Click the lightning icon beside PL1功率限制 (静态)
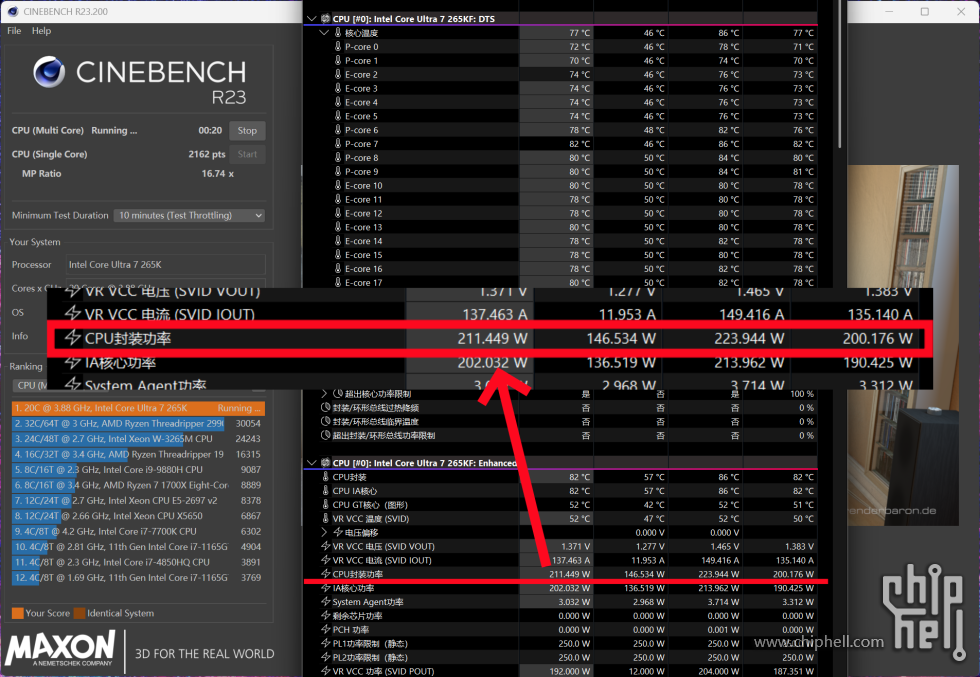Viewport: 980px width, 677px height. click(325, 643)
